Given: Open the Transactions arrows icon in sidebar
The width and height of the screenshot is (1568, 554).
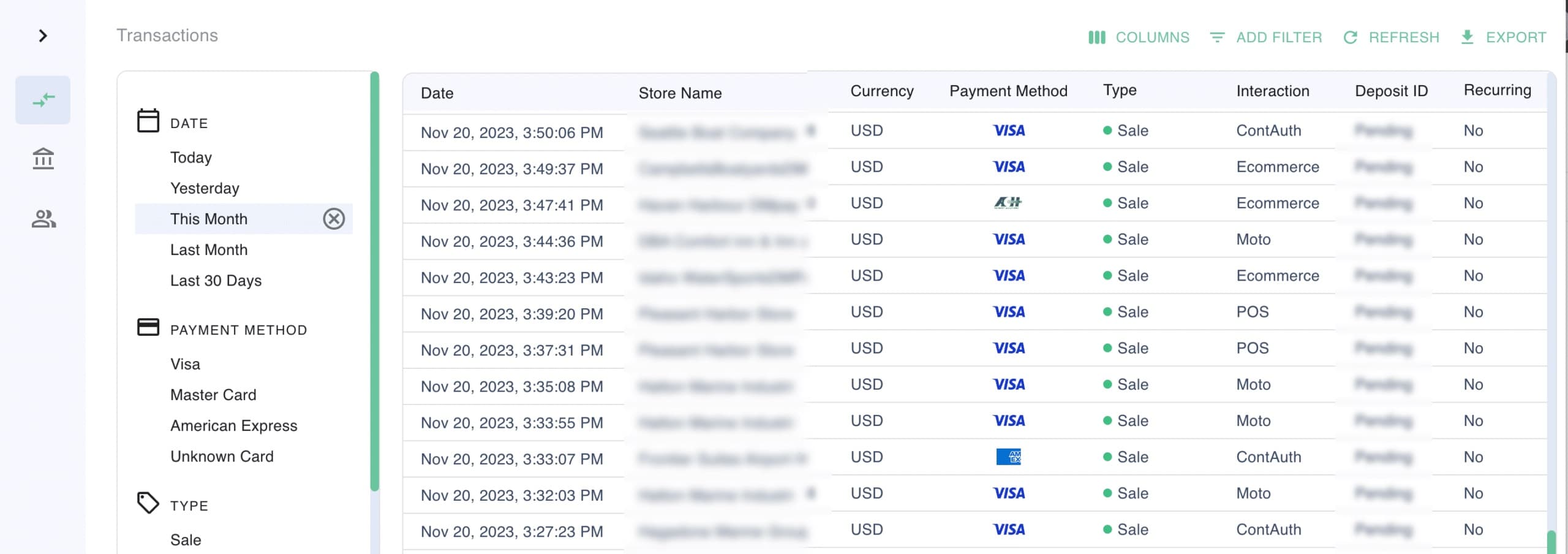Looking at the screenshot, I should [x=43, y=100].
